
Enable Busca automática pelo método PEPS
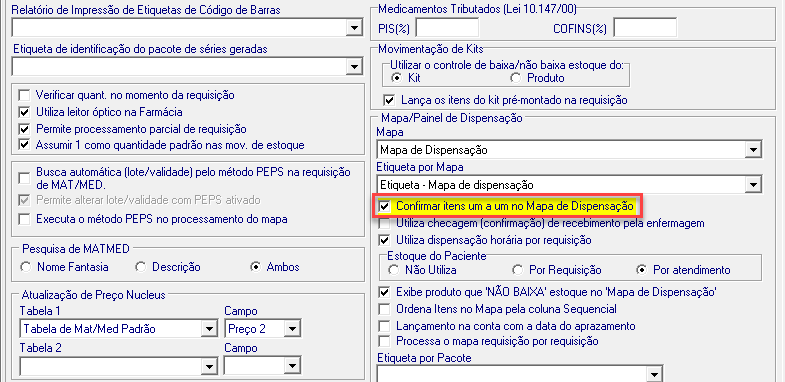point(24,178)
